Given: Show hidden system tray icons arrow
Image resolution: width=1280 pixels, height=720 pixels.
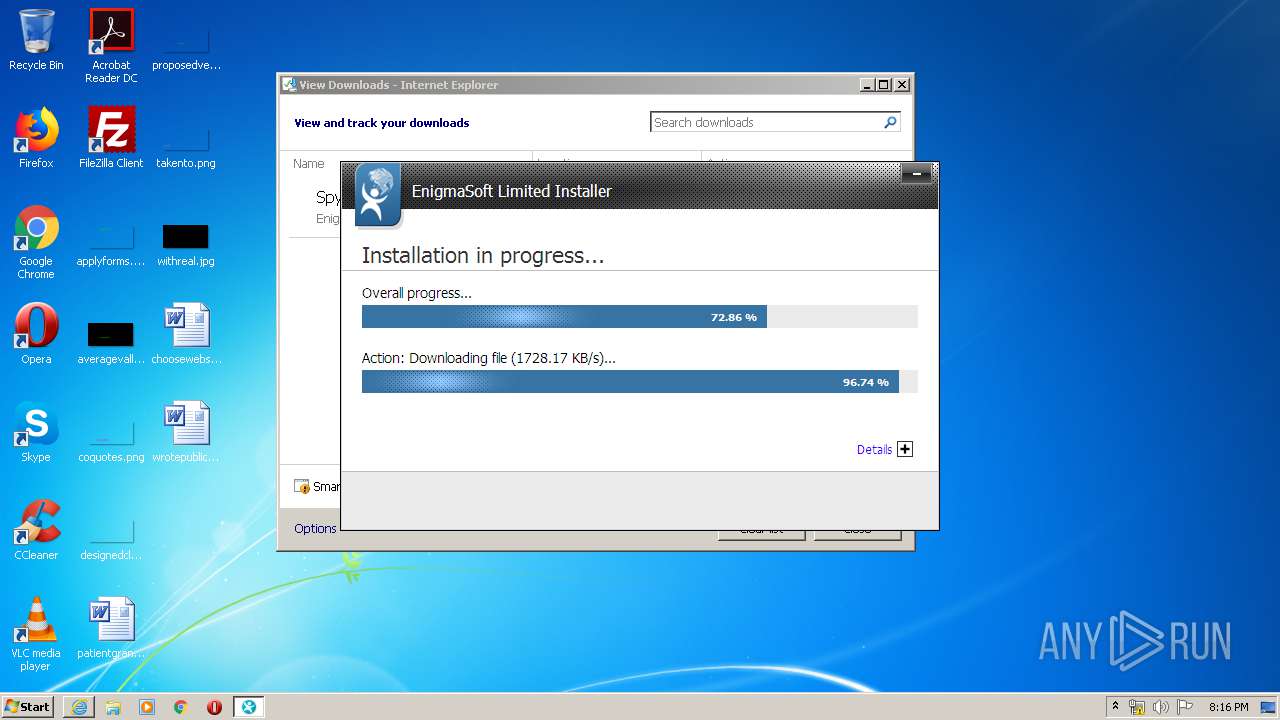Looking at the screenshot, I should [x=1115, y=707].
